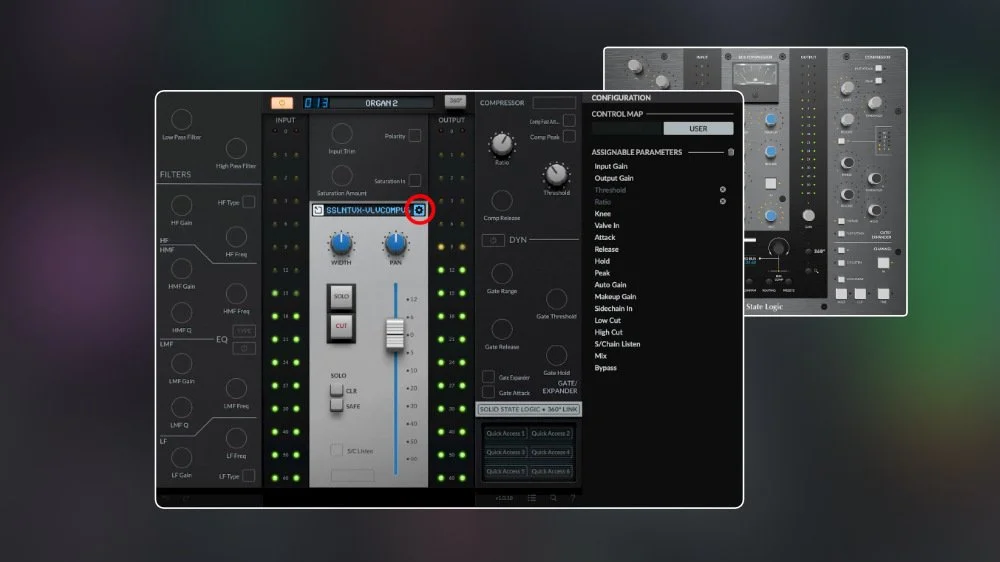This screenshot has width=1000, height=562.
Task: Click the search magnifier in the bottom bar
Action: coord(554,498)
